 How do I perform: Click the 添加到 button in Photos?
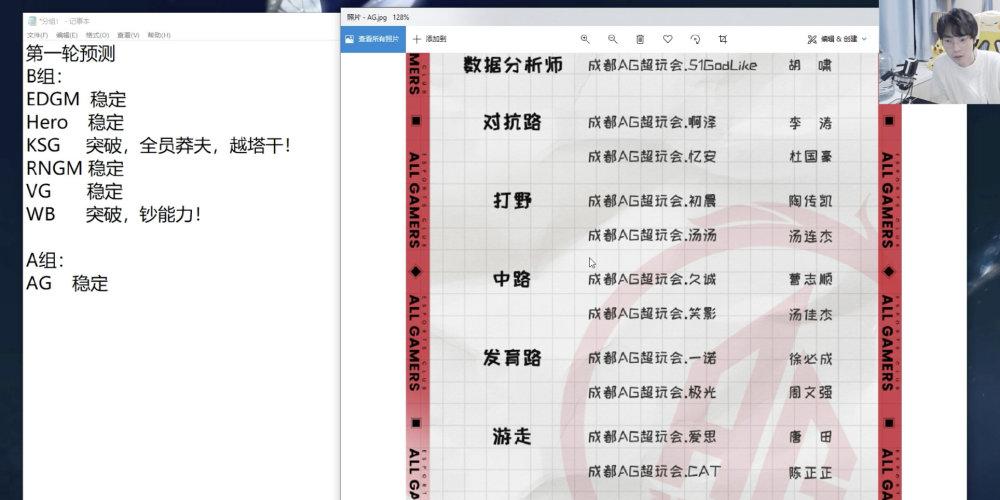pos(429,39)
